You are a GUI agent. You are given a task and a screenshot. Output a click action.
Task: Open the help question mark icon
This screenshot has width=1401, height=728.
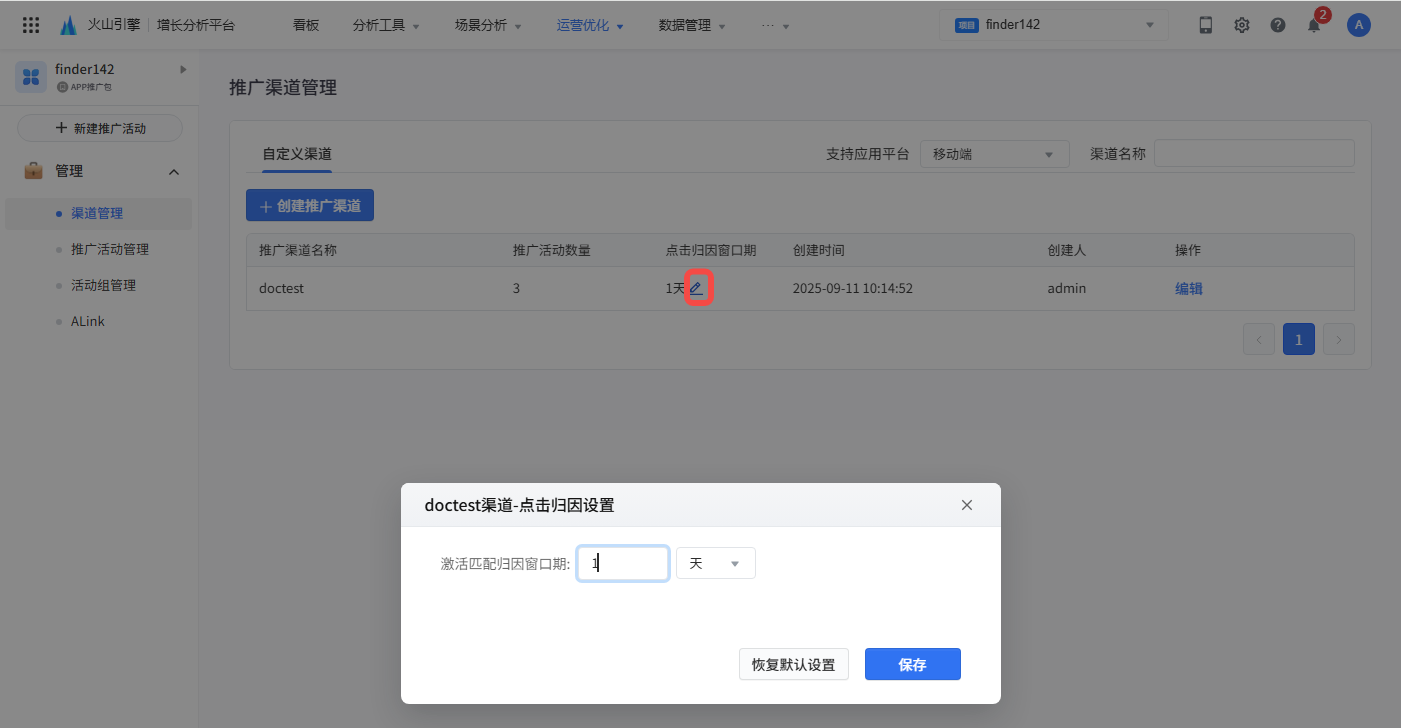pyautogui.click(x=1278, y=25)
